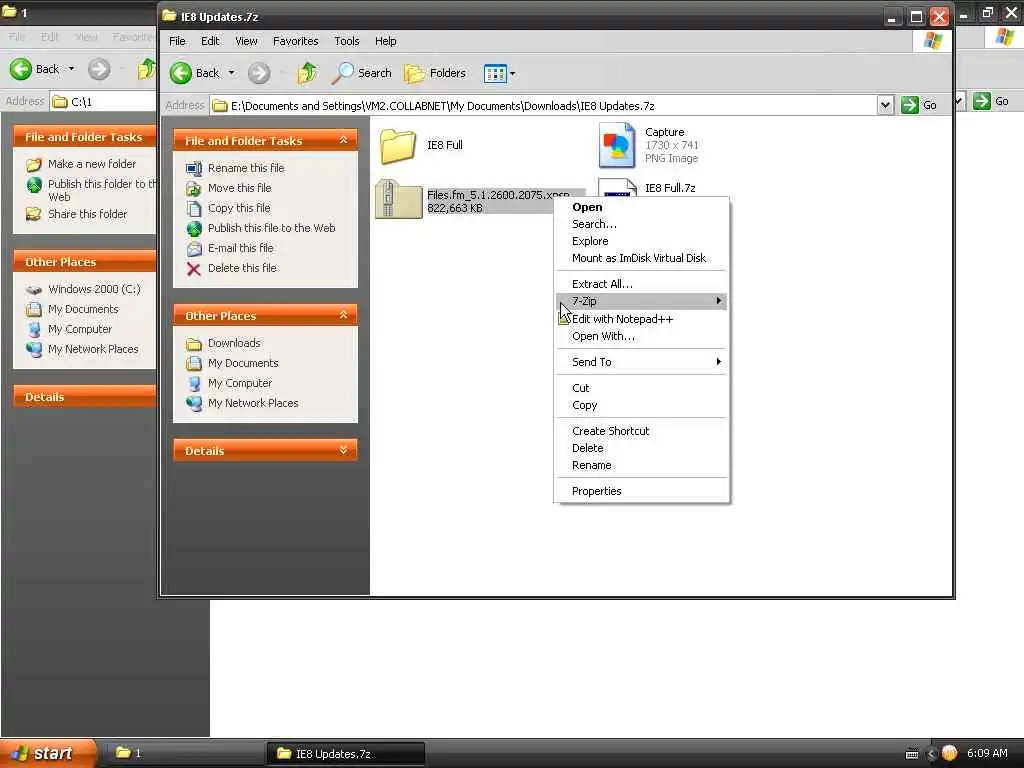Click Make a new folder in window 1

pyautogui.click(x=91, y=164)
